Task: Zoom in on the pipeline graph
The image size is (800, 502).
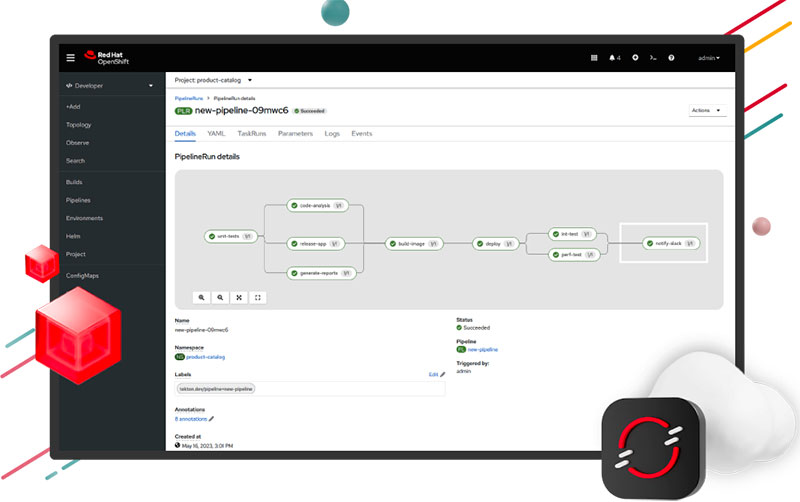Action: [202, 297]
